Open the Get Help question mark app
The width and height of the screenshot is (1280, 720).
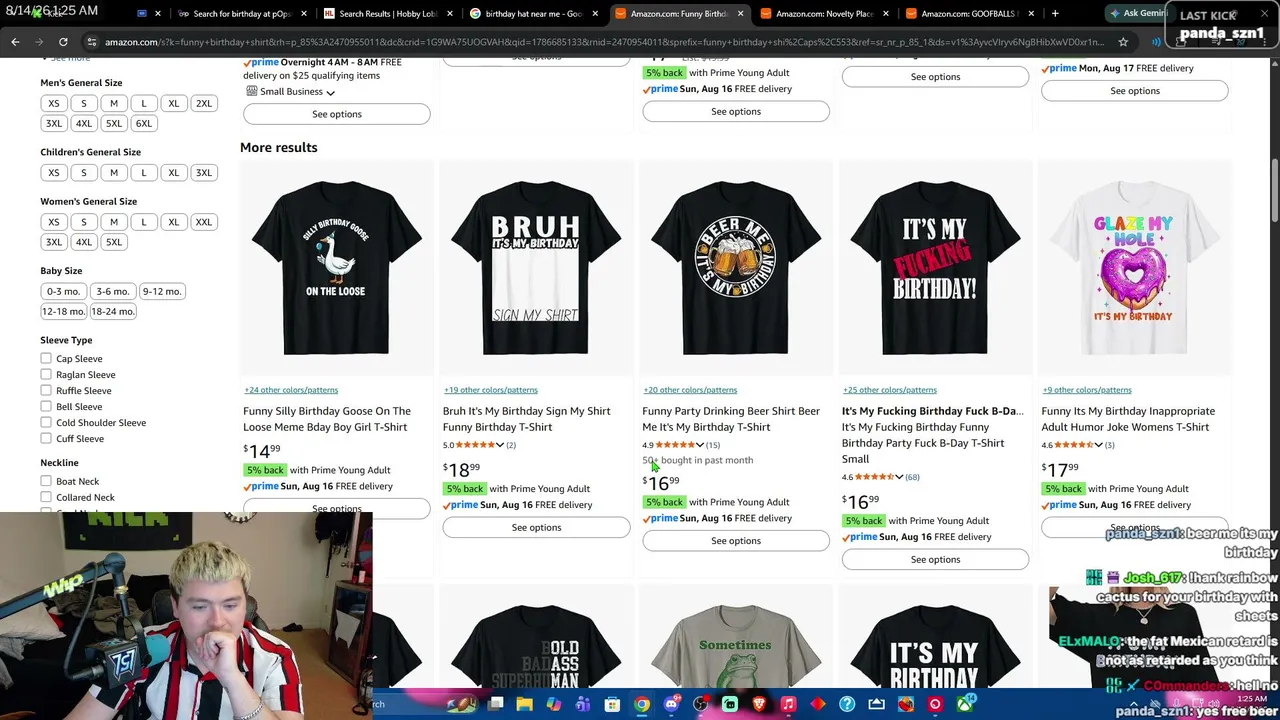coord(847,704)
